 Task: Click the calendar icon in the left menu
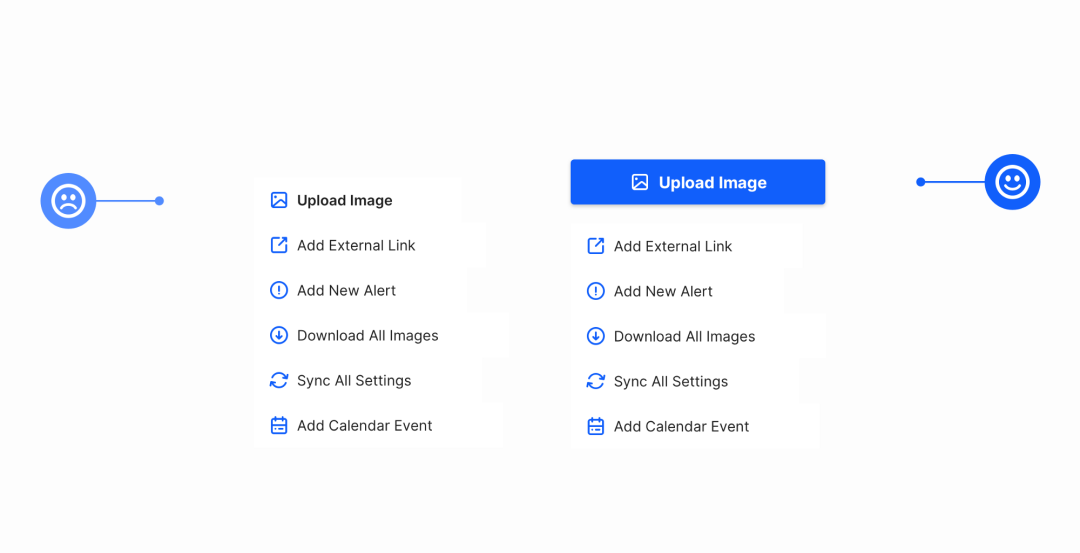(x=279, y=425)
